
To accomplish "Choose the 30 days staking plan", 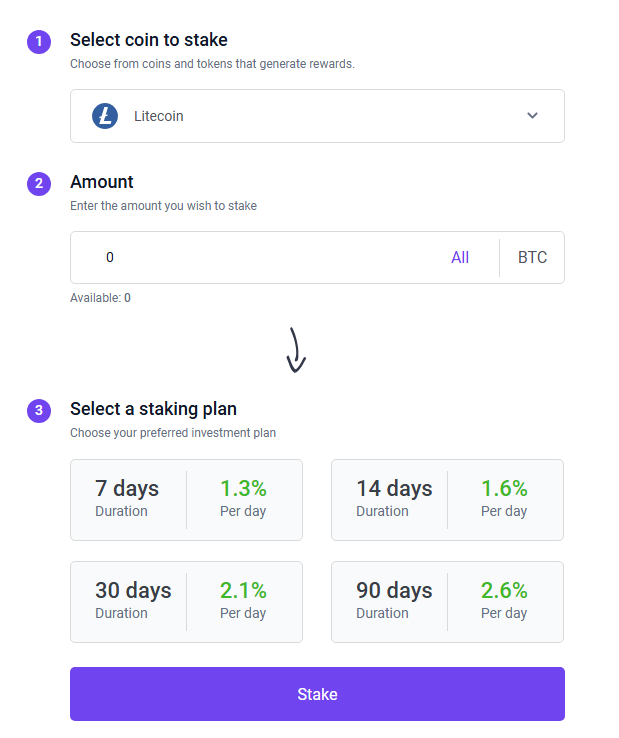I will point(186,602).
